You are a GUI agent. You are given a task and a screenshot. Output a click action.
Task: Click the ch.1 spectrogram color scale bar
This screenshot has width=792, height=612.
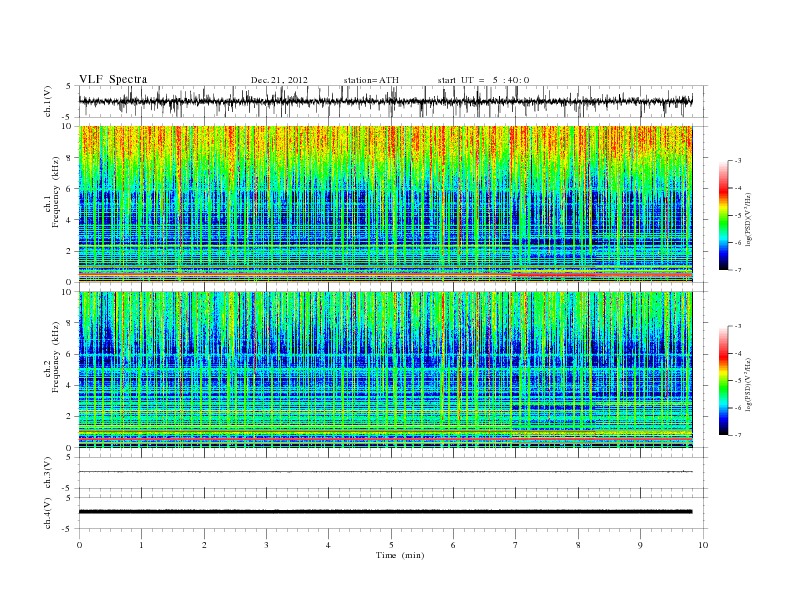click(723, 215)
